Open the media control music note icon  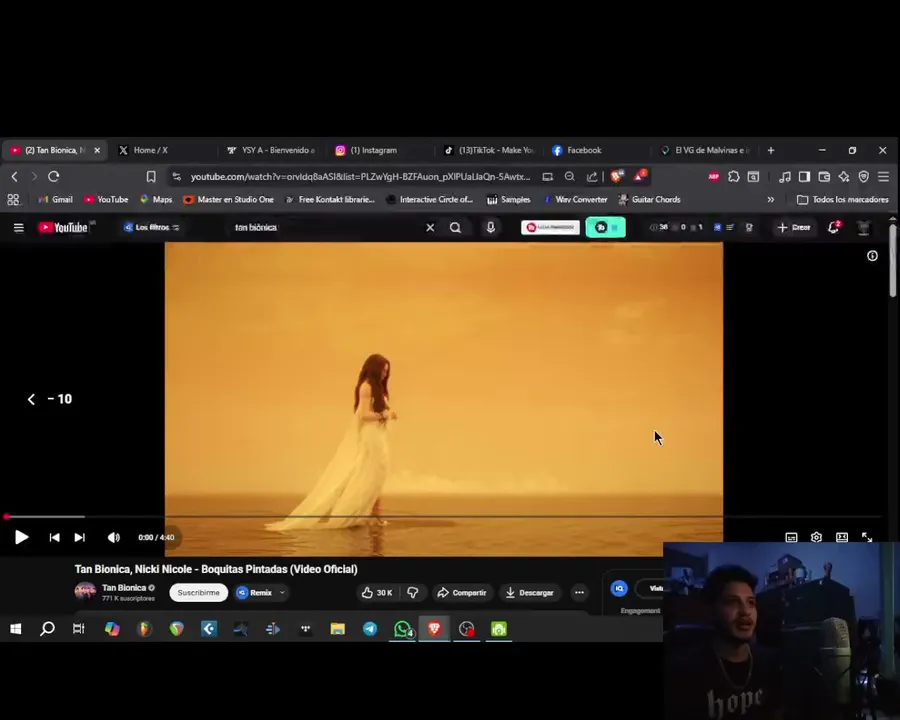coord(784,177)
